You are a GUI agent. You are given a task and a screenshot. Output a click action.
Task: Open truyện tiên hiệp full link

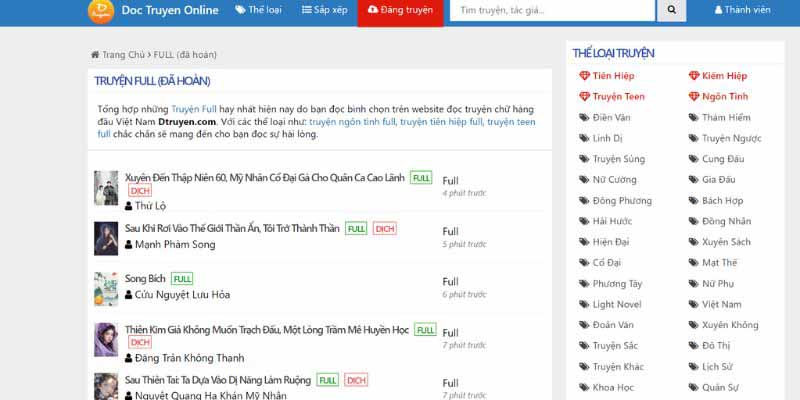[x=441, y=122]
